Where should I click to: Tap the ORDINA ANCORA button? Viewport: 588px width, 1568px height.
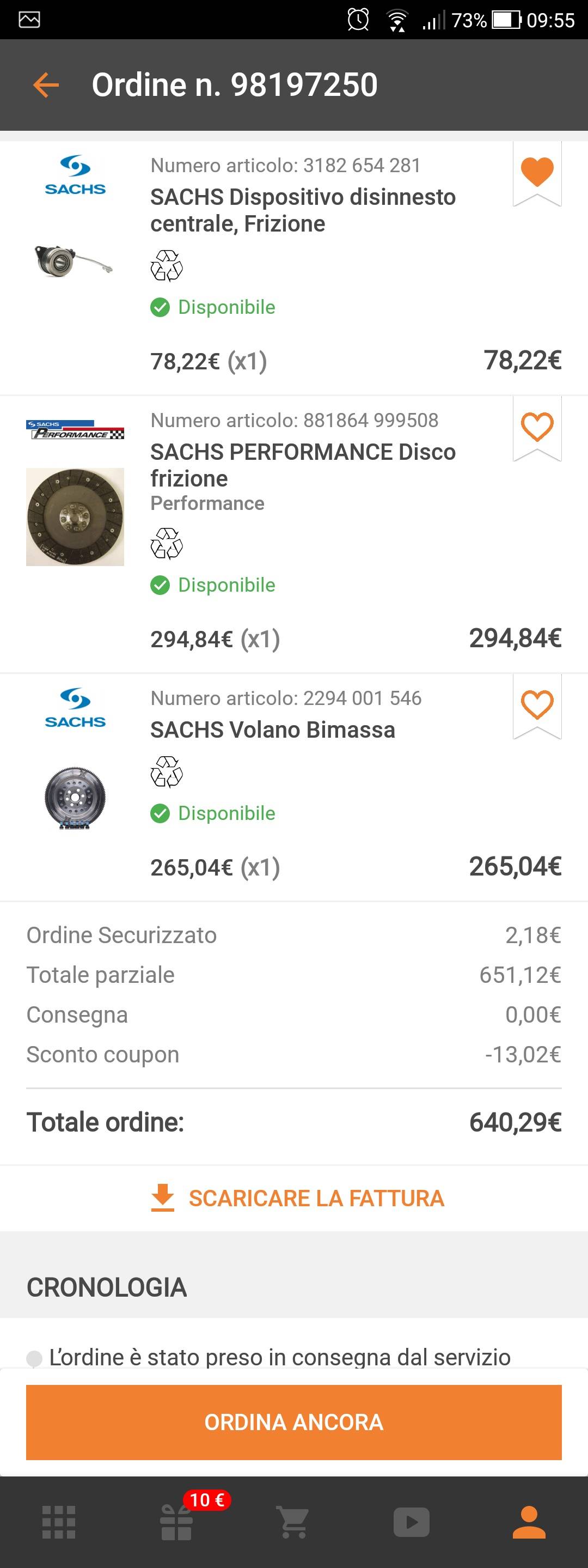[x=293, y=1422]
